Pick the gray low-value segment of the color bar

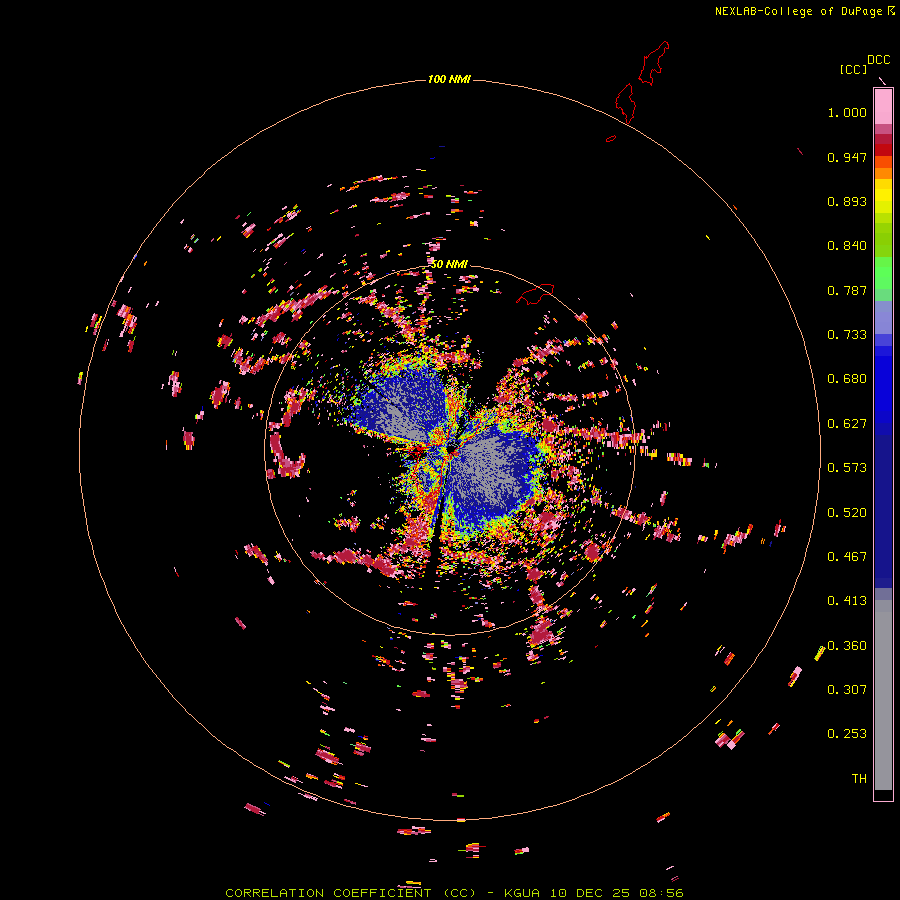point(883,695)
